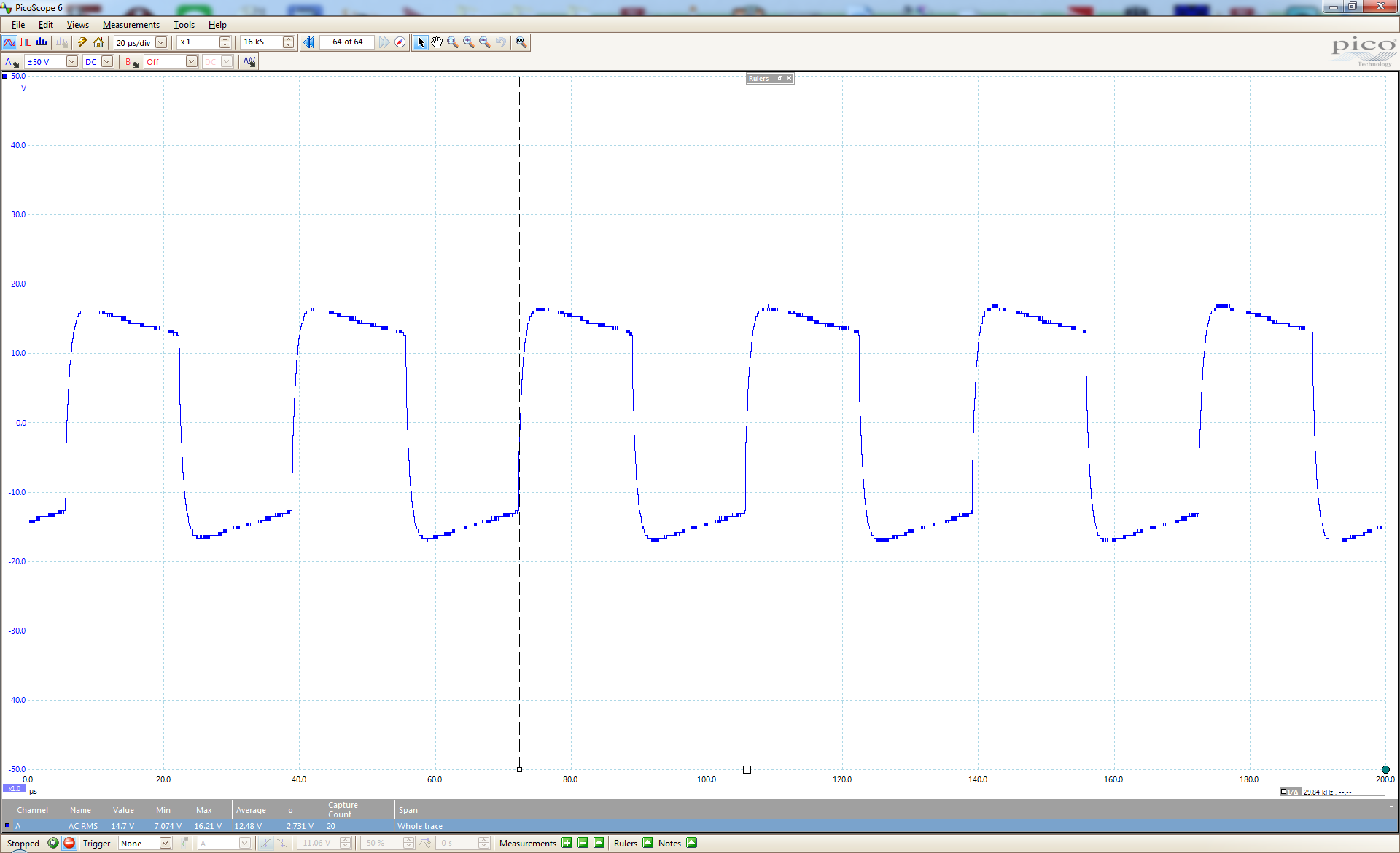Open the Measurements menu
Viewport: 1400px width, 853px height.
(x=131, y=25)
